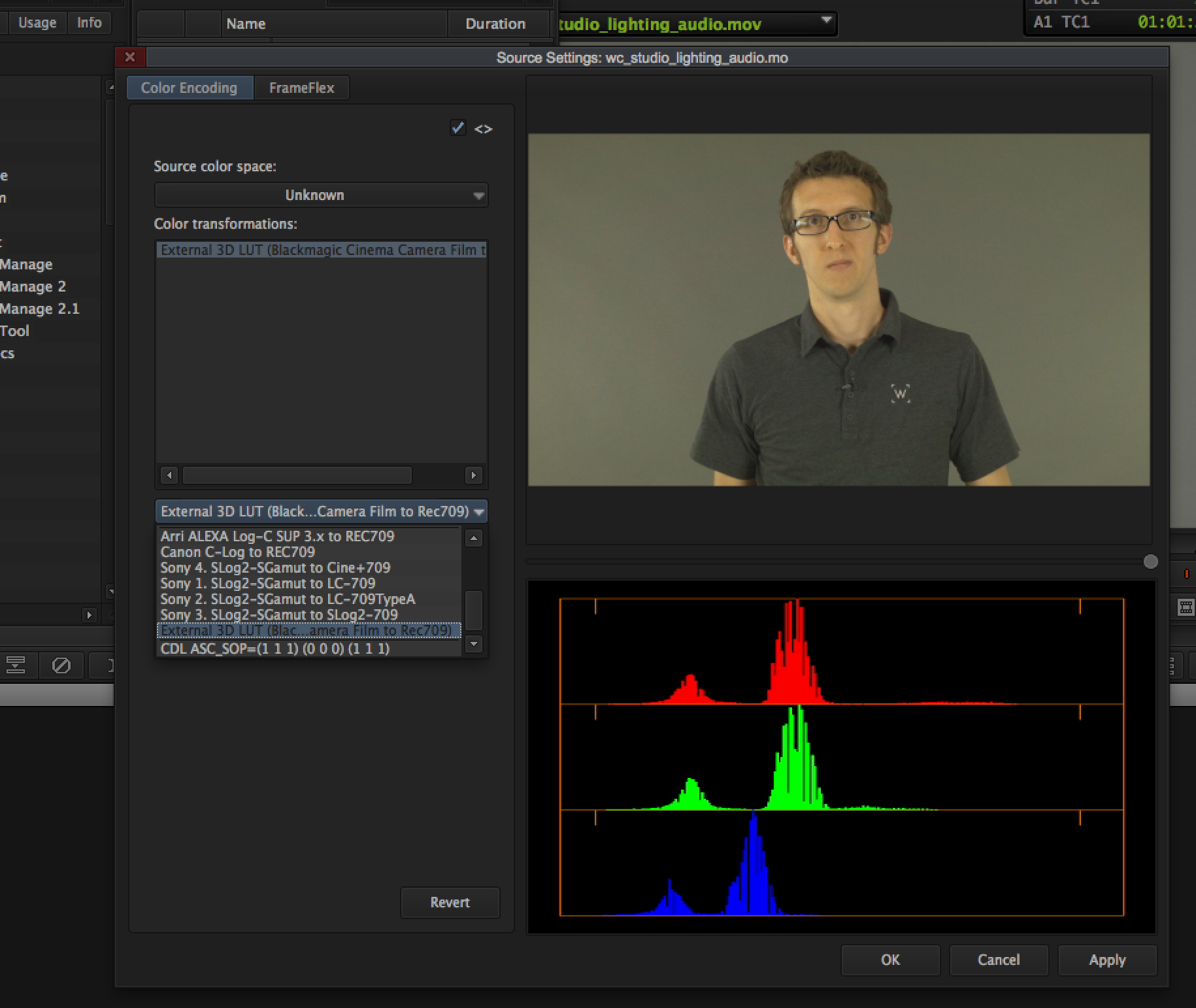Click the no-entry circle icon in bottom toolbar
The height and width of the screenshot is (1008, 1196).
[x=61, y=665]
